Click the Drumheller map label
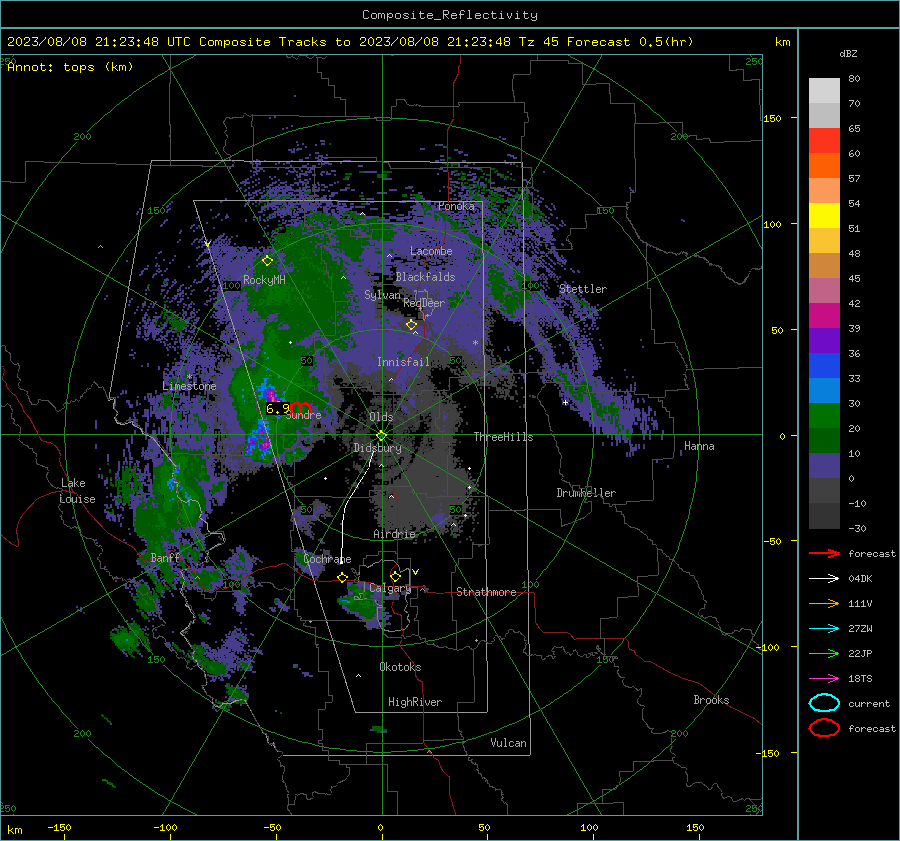900x841 pixels. click(x=586, y=493)
